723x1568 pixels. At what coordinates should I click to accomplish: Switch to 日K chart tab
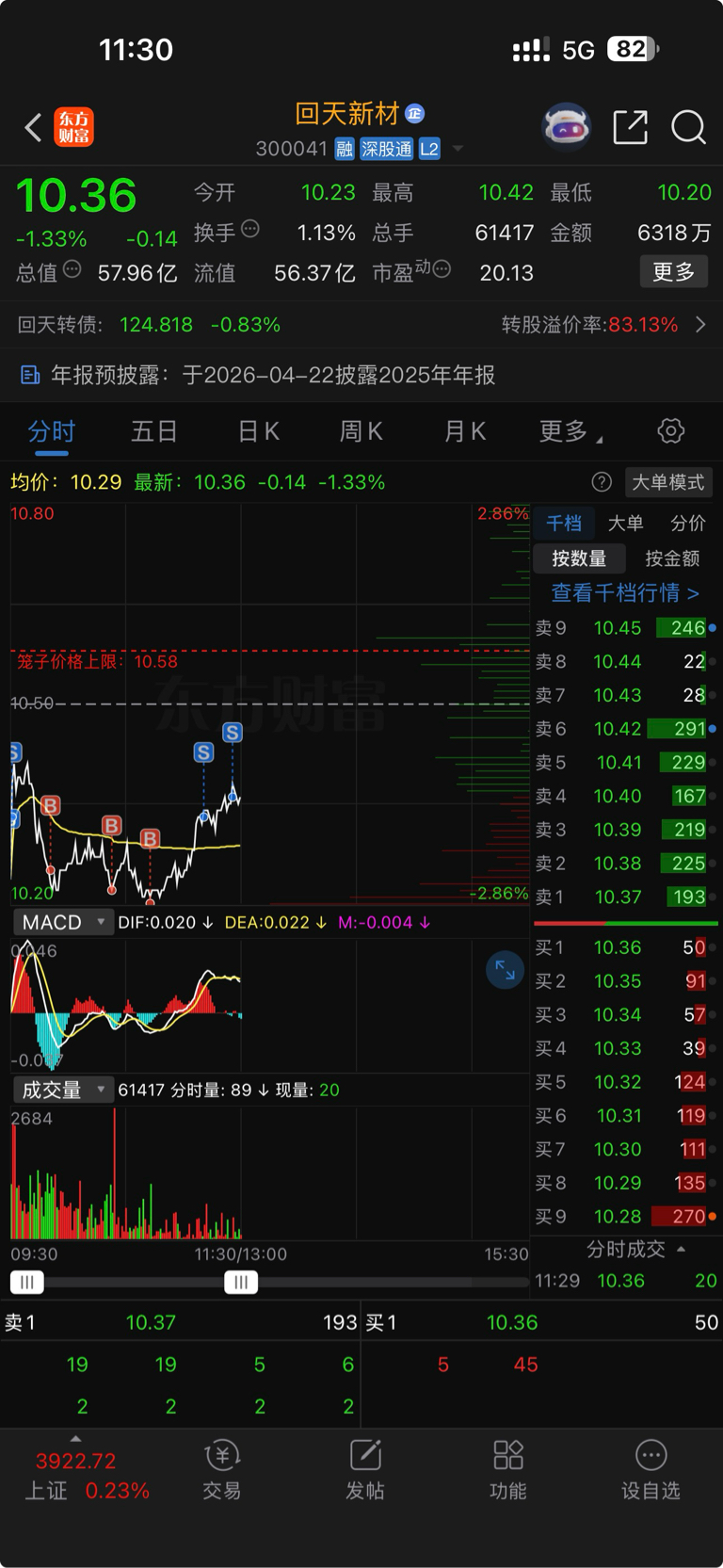259,431
